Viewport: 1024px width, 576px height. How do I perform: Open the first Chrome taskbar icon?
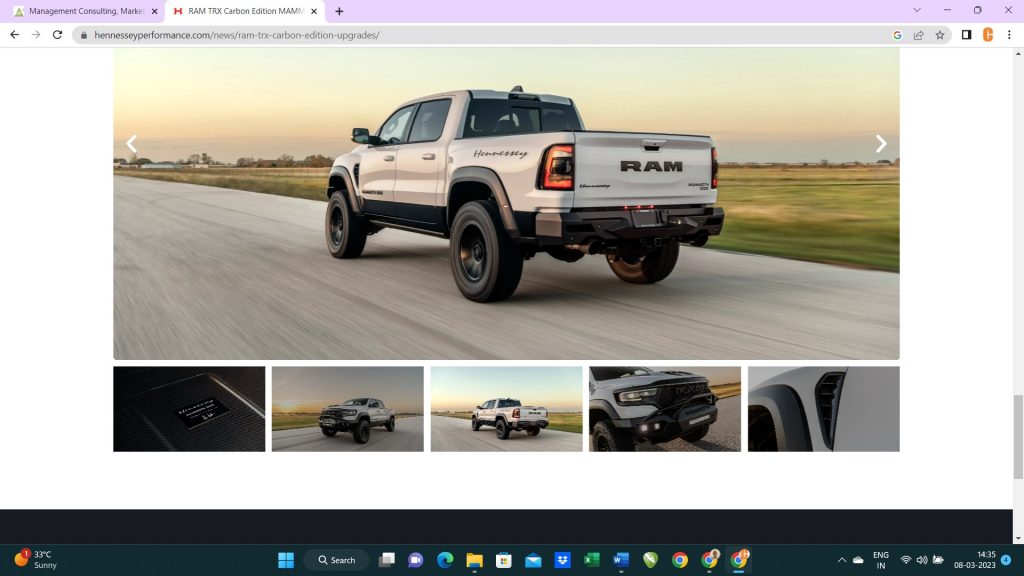tap(680, 560)
